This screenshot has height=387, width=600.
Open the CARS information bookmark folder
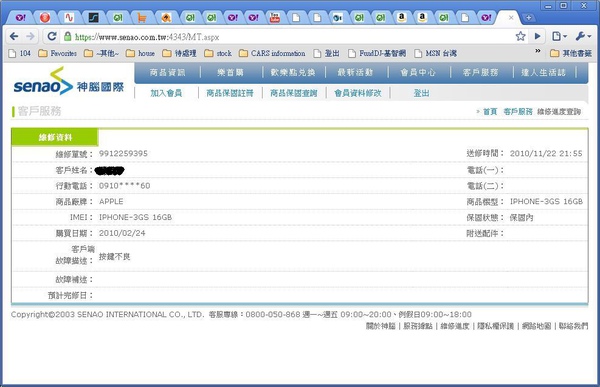(272, 53)
